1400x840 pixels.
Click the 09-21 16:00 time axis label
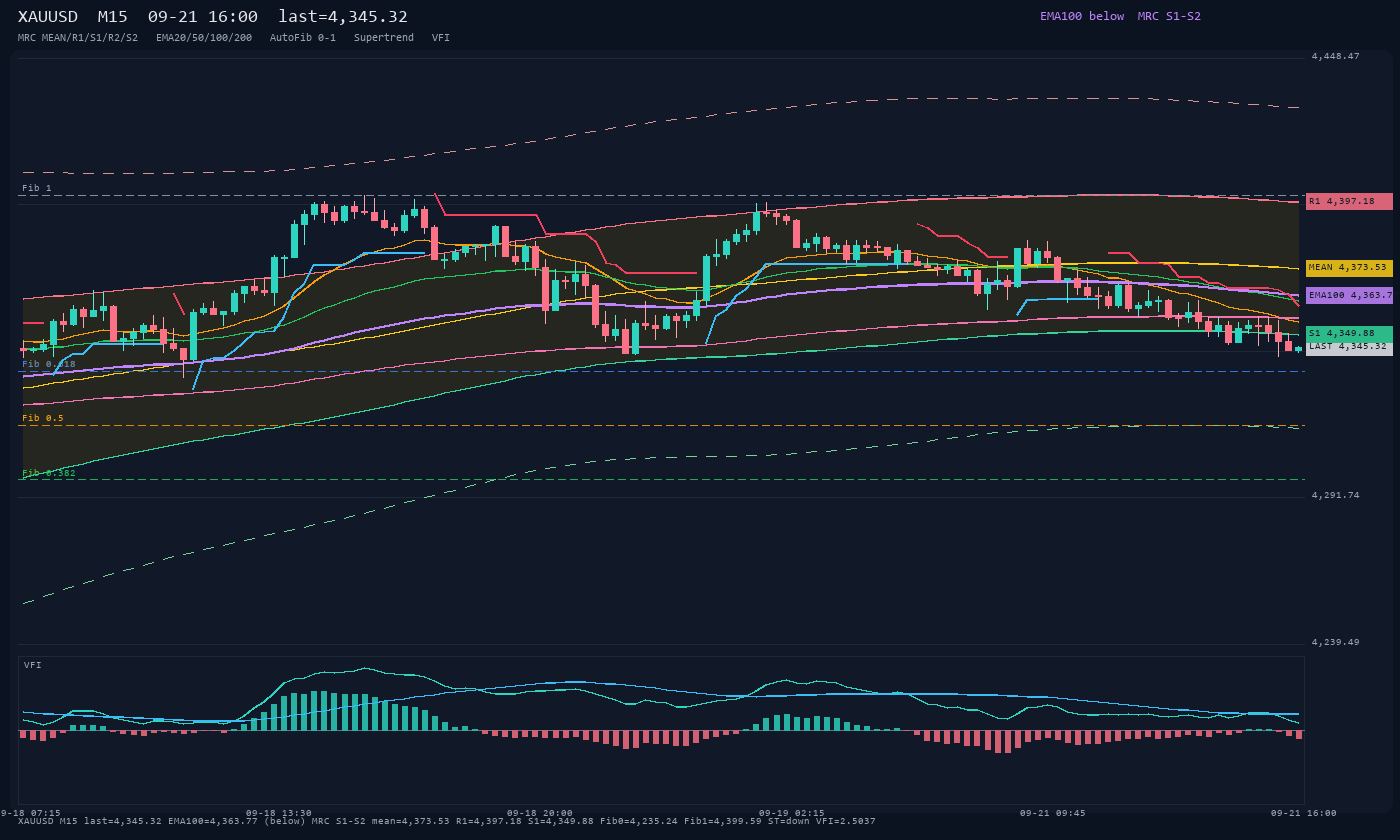click(1303, 813)
